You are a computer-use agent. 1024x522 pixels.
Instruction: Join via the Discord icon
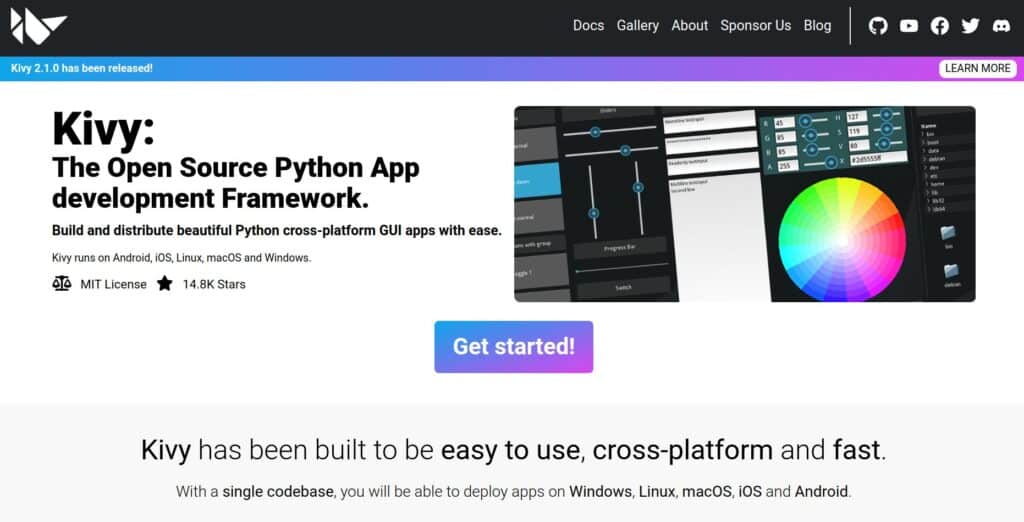1000,26
